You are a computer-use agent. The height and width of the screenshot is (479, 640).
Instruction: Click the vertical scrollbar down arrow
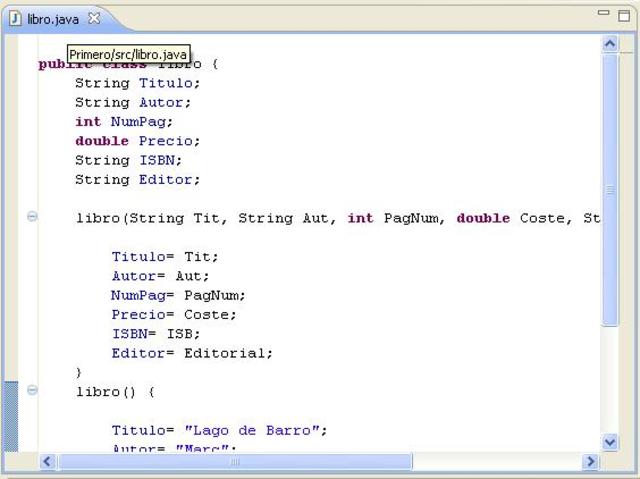pyautogui.click(x=610, y=442)
